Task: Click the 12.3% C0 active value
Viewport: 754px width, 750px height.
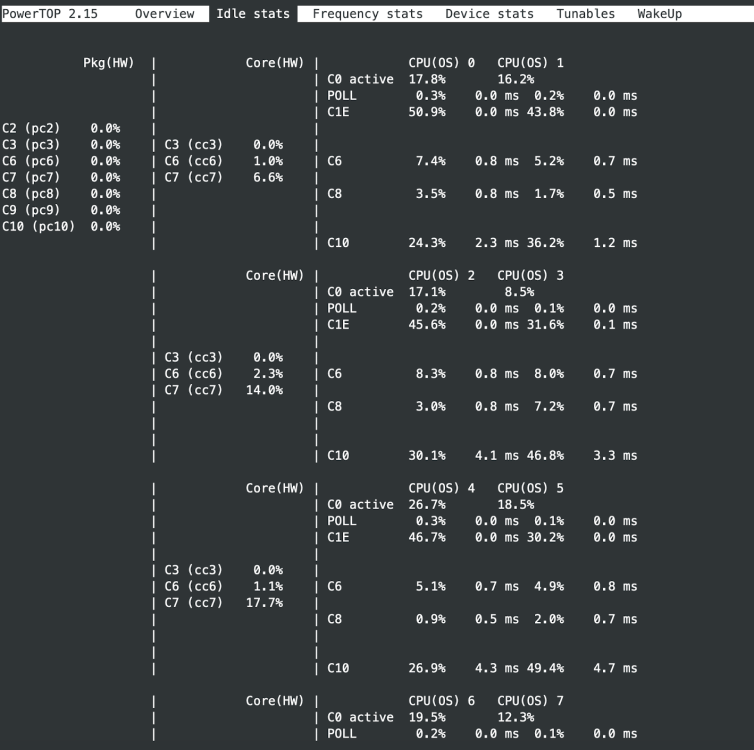Action: 515,717
